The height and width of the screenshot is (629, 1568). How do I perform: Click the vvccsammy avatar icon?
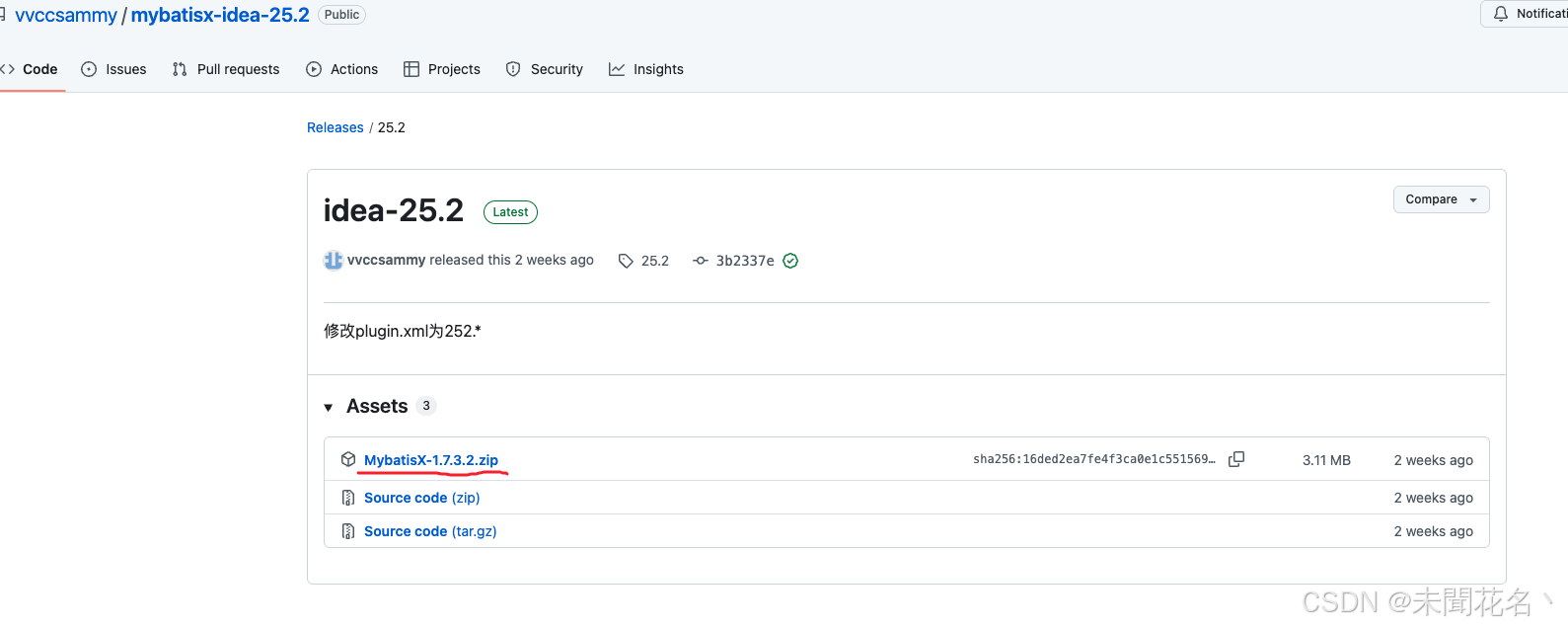coord(334,260)
